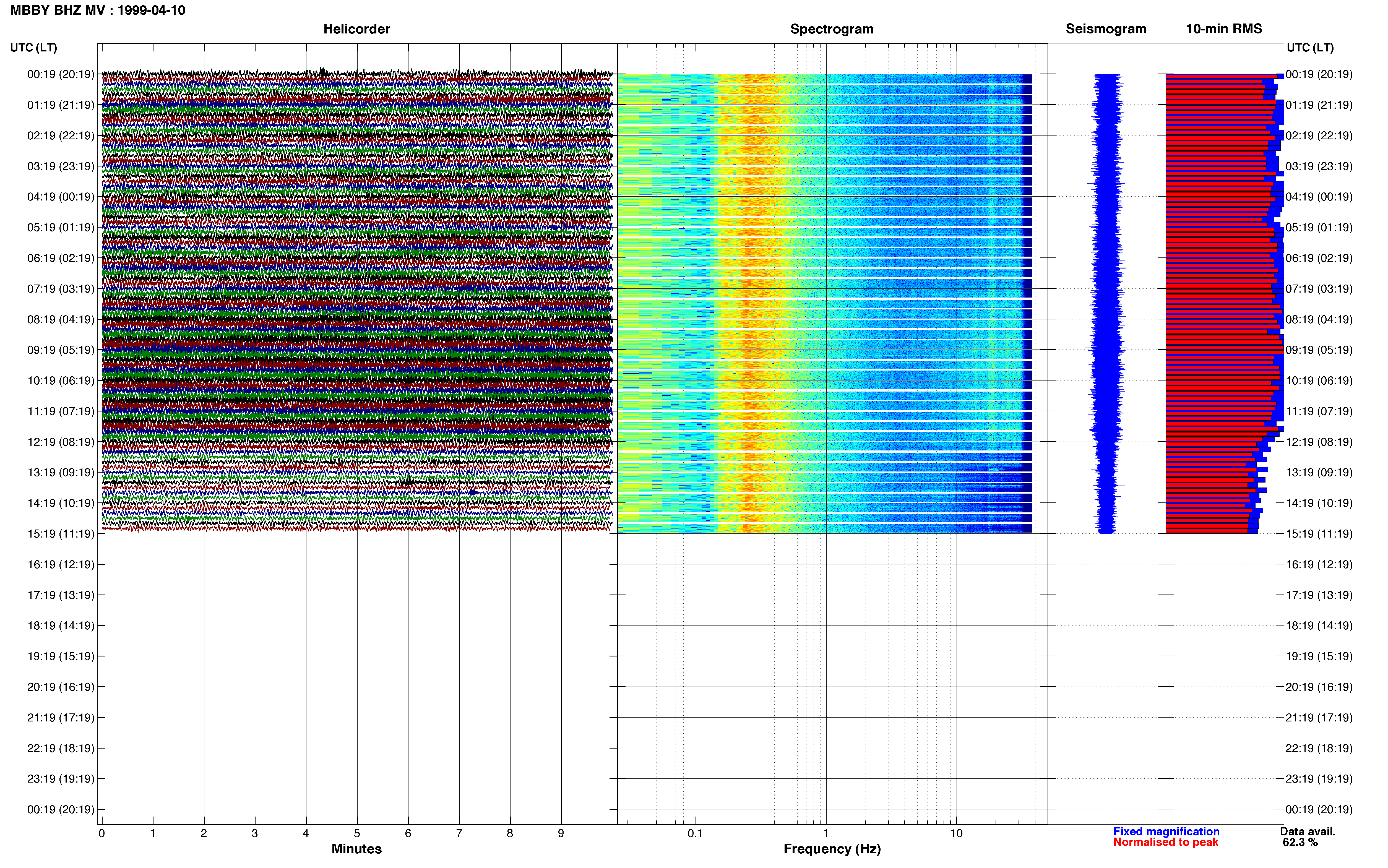The width and height of the screenshot is (1388, 868).
Task: Click left time label 05:19 (01:19)
Action: 61,227
